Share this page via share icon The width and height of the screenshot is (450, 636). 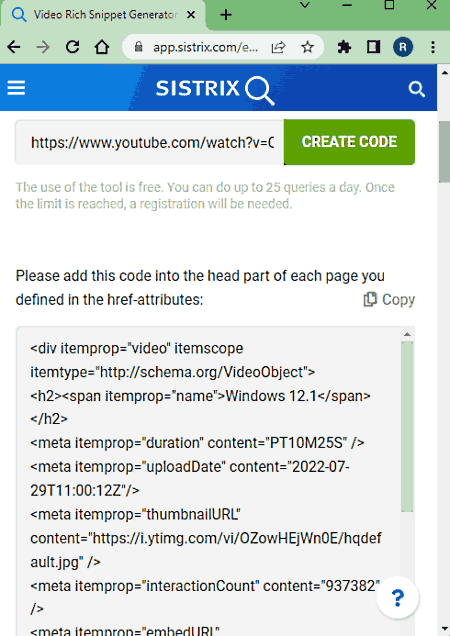[278, 47]
